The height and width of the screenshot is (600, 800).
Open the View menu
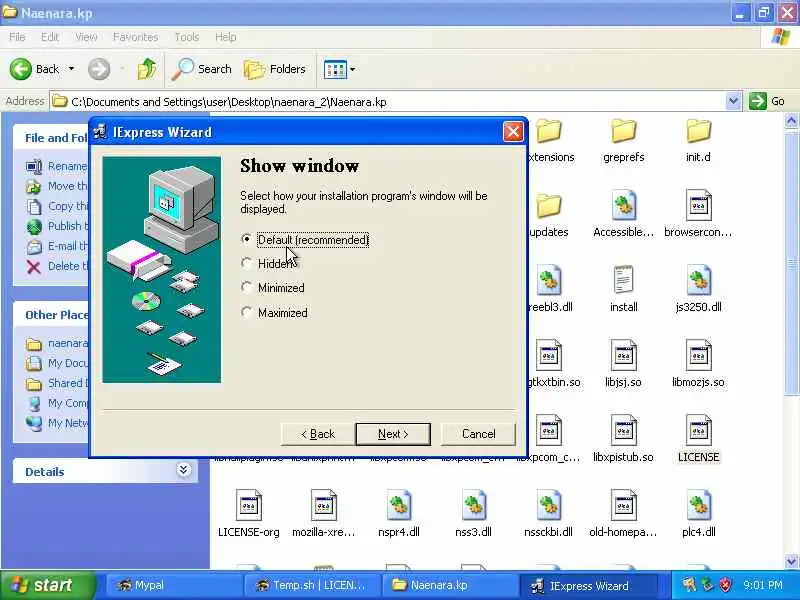[86, 37]
